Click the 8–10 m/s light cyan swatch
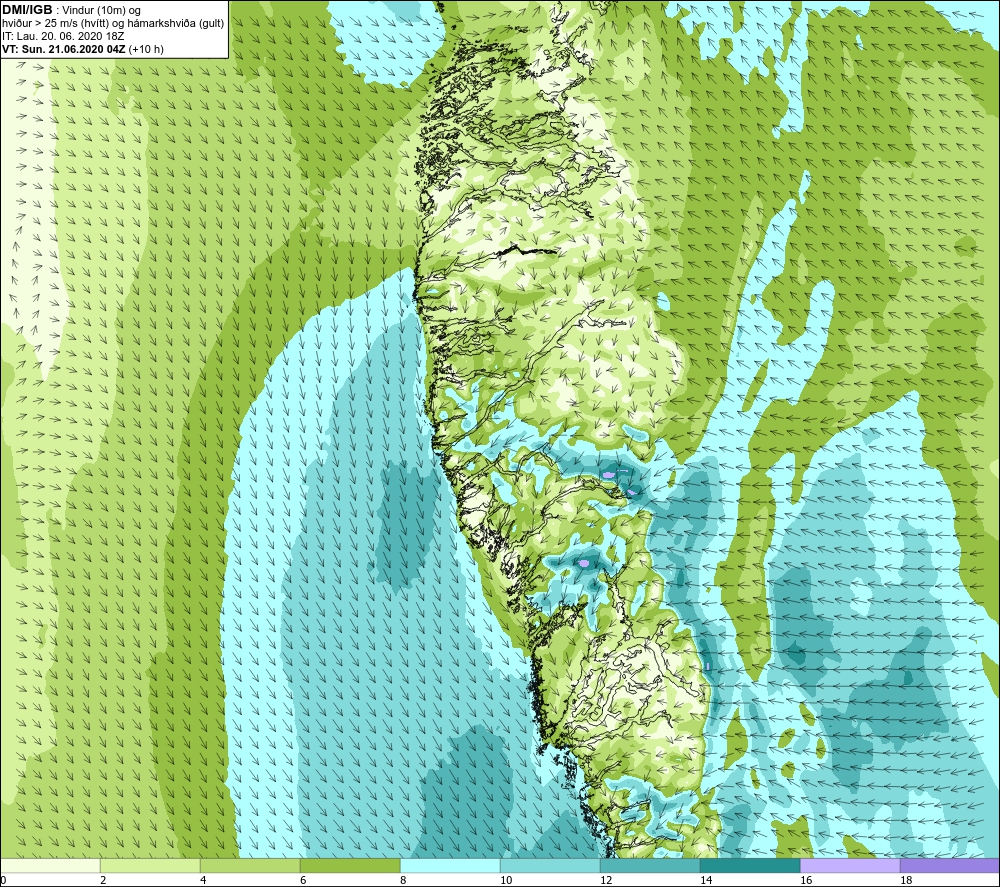 click(450, 865)
